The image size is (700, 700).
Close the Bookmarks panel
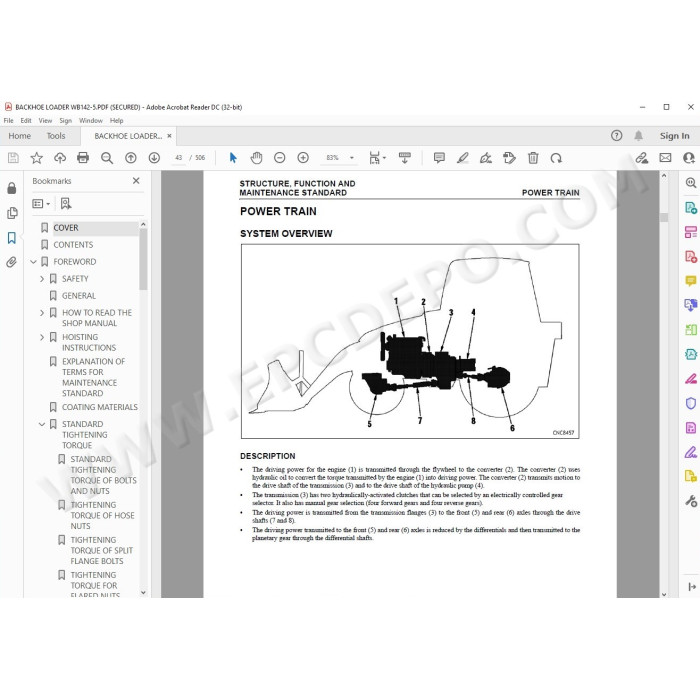tap(136, 180)
